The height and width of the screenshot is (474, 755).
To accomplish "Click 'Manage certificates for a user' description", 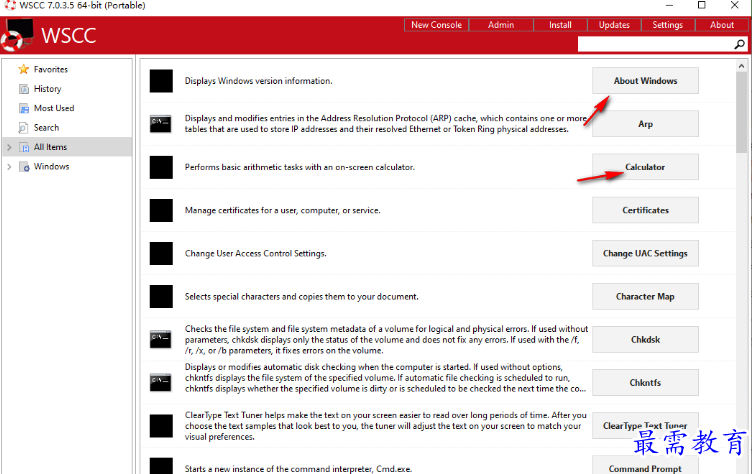I will [x=283, y=211].
